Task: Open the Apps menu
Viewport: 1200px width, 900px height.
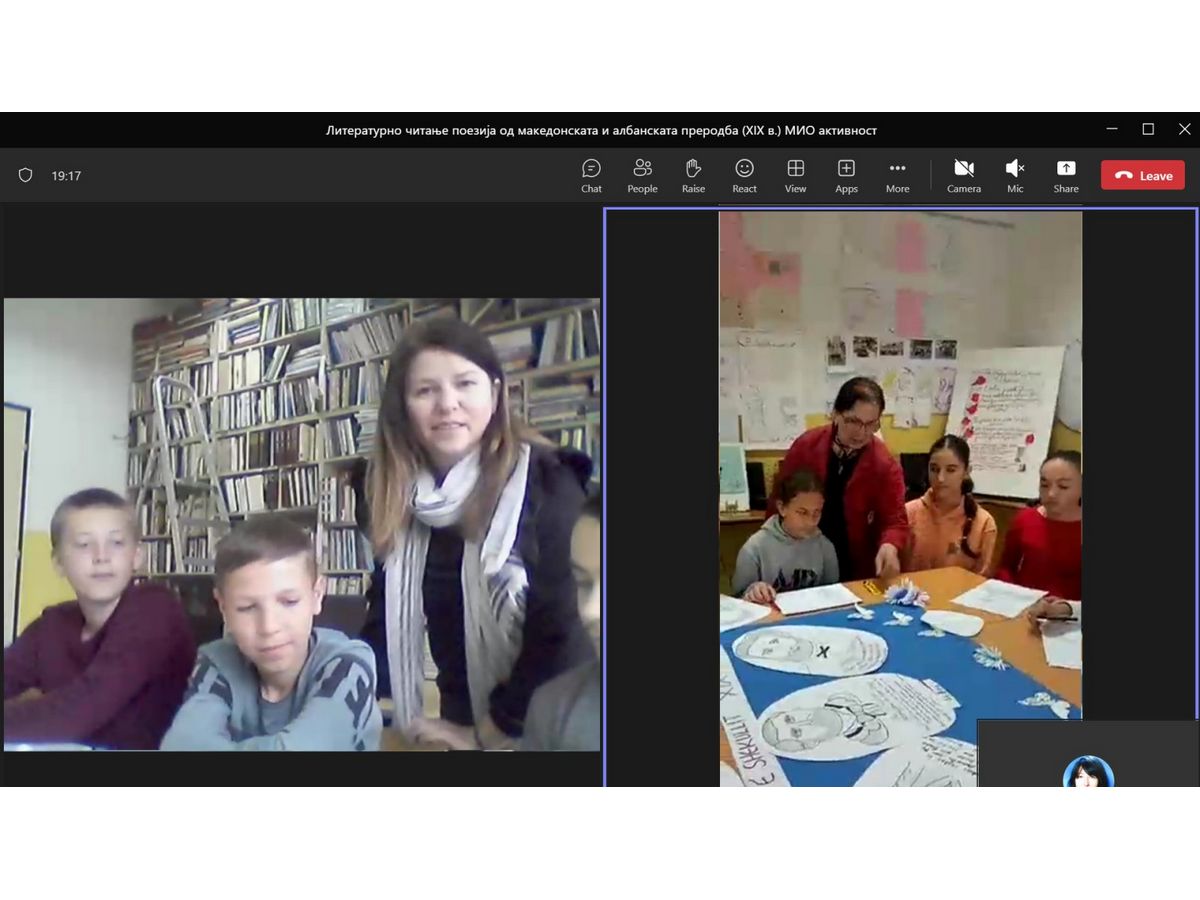Action: click(846, 175)
